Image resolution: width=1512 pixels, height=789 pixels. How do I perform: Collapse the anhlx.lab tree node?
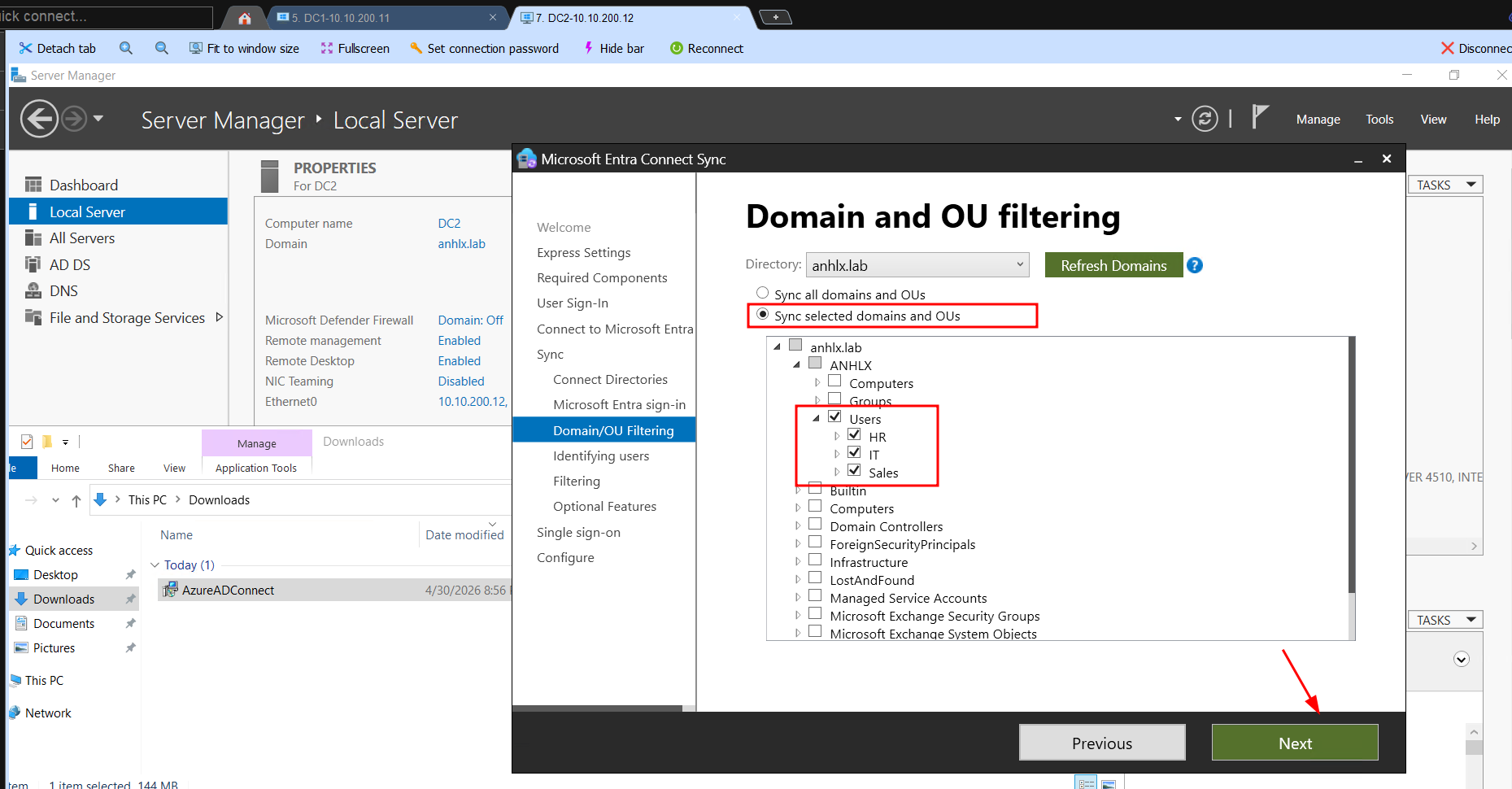click(x=777, y=347)
